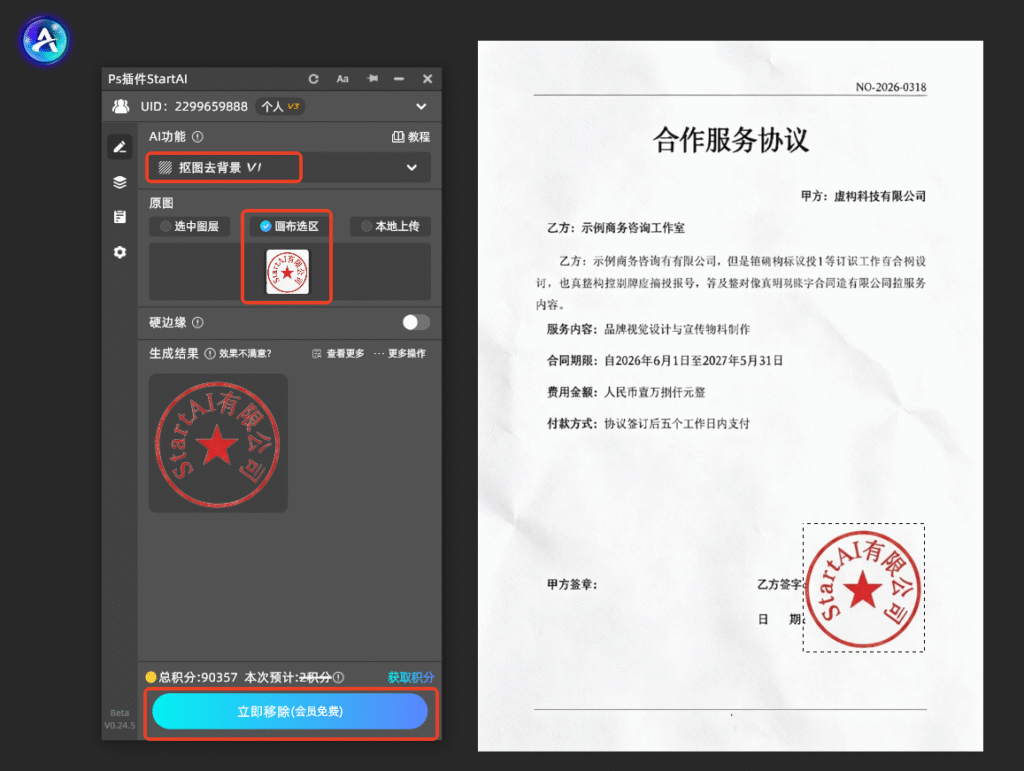Click the 甲方签章 text on document

tap(572, 584)
